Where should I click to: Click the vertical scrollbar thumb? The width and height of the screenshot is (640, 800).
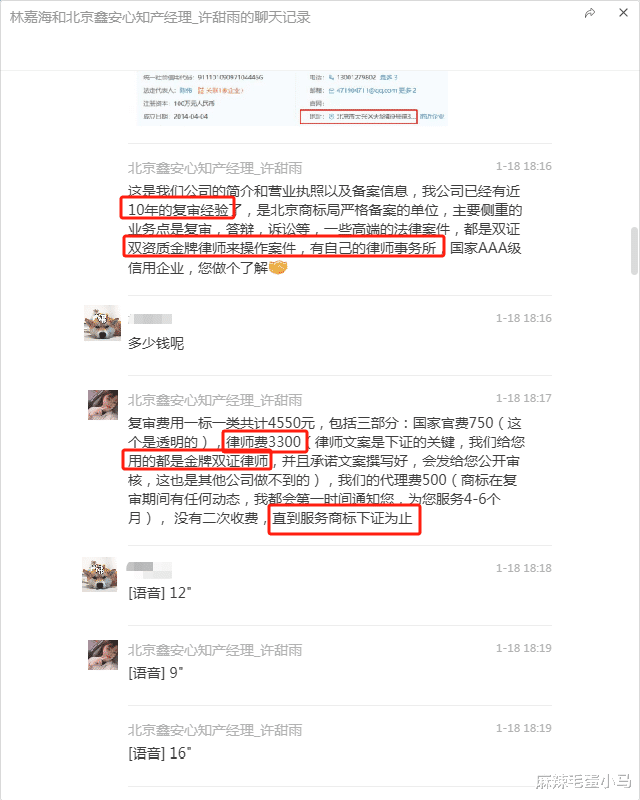click(634, 251)
